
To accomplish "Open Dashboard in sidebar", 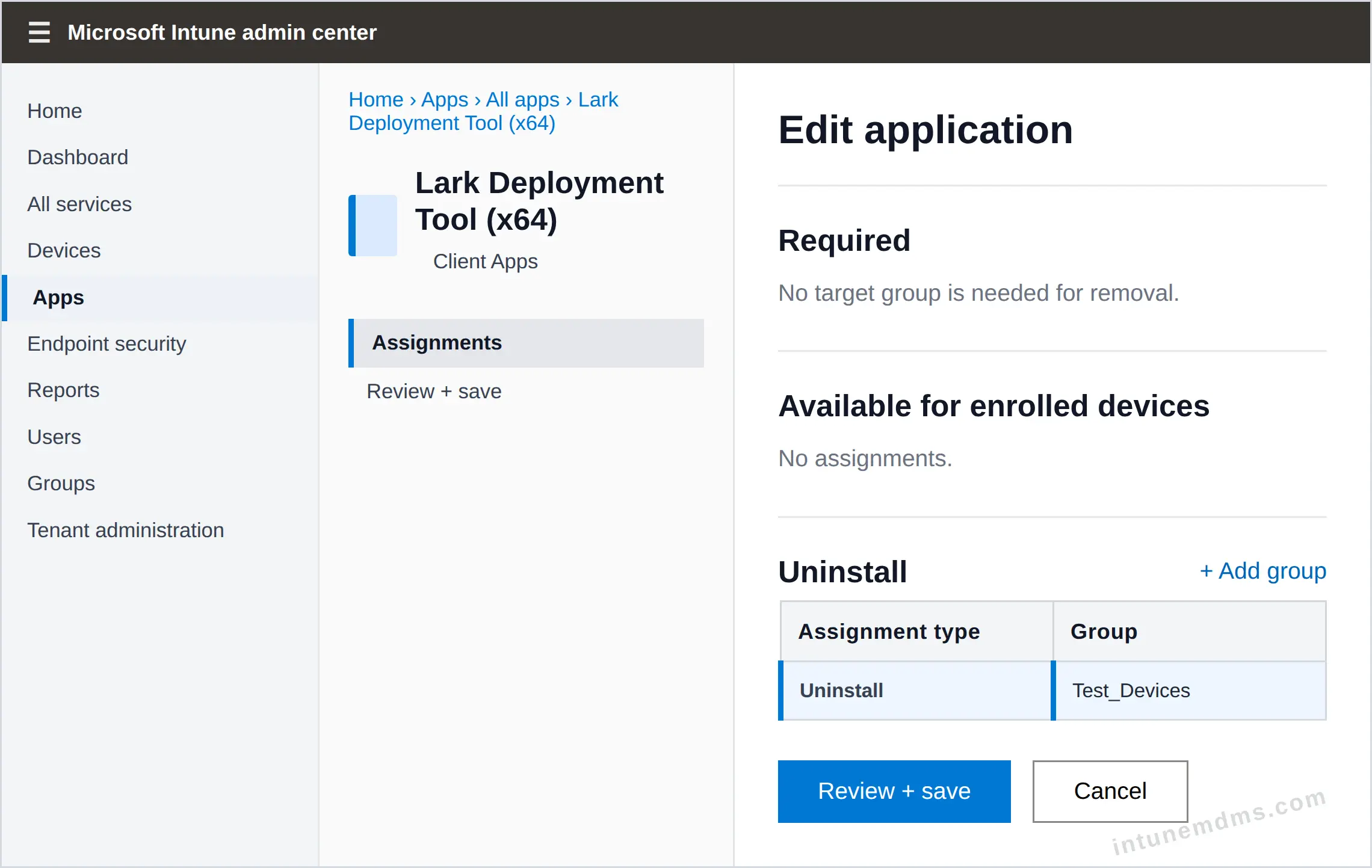I will point(78,157).
